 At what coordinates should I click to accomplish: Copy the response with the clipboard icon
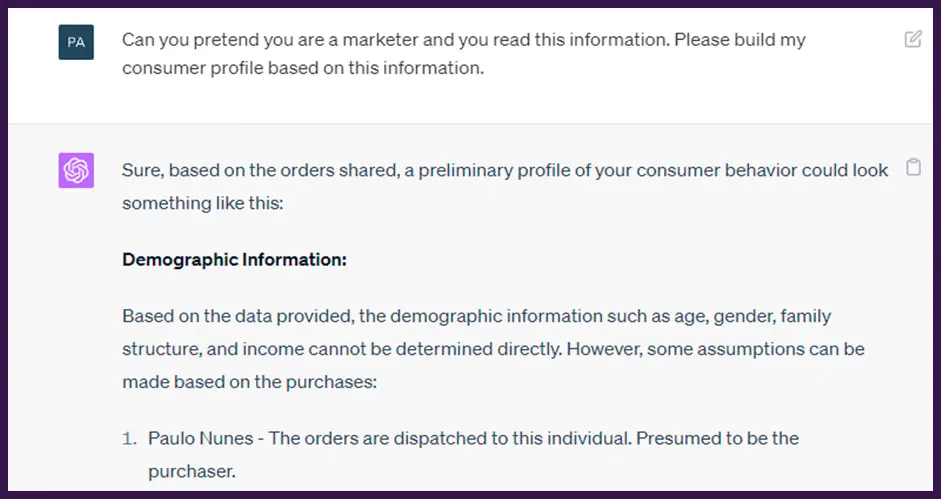(912, 168)
